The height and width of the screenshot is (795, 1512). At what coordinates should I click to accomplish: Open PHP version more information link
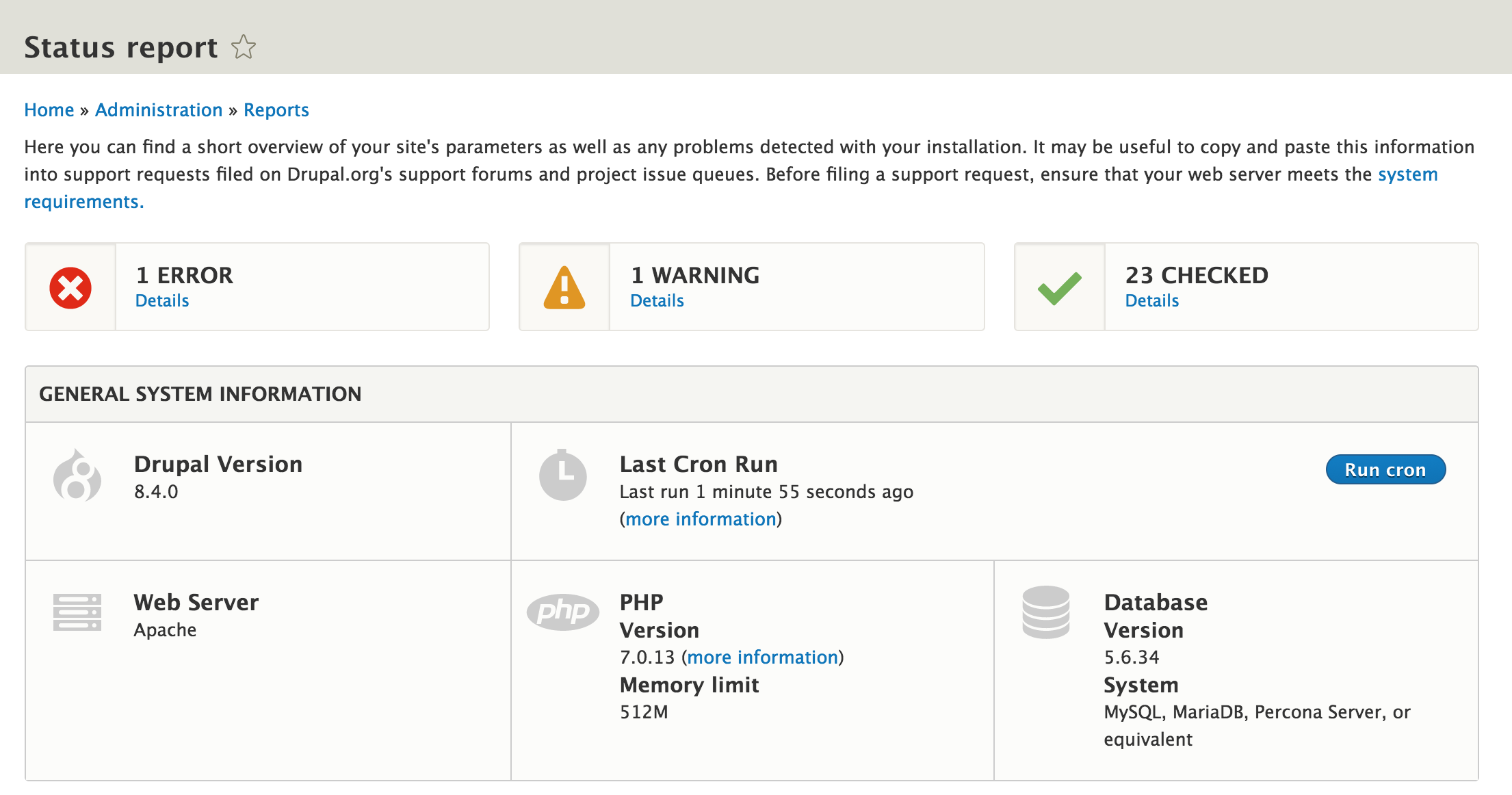(762, 657)
